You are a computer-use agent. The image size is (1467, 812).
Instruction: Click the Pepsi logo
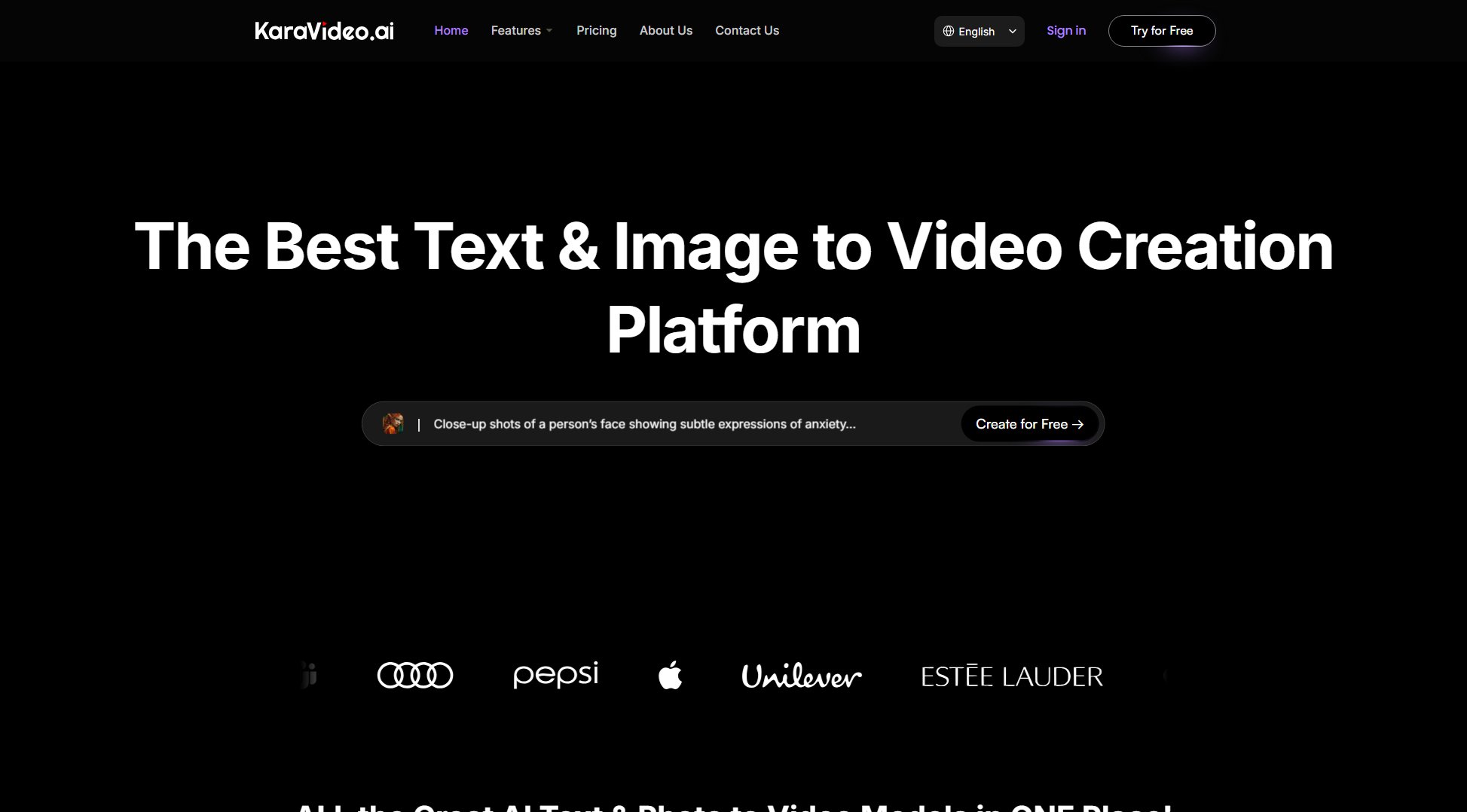click(x=555, y=675)
